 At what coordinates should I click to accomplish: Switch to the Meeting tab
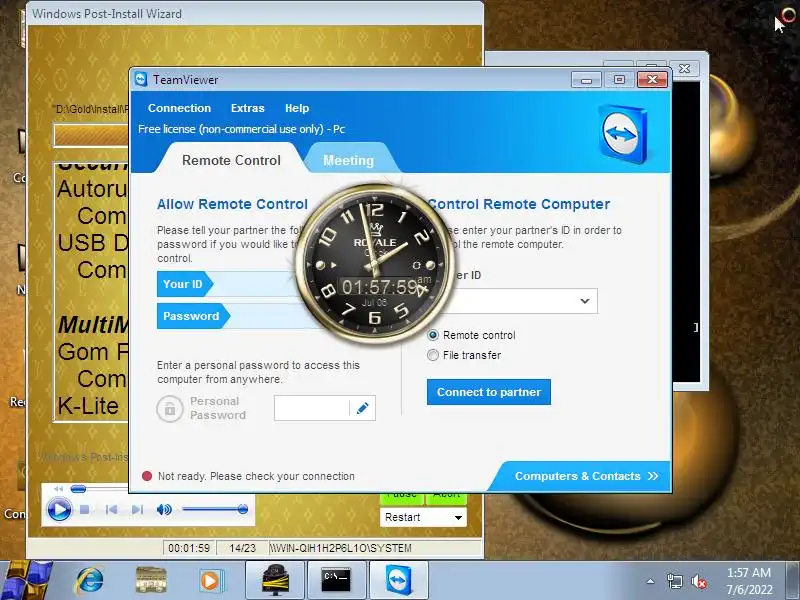click(348, 160)
